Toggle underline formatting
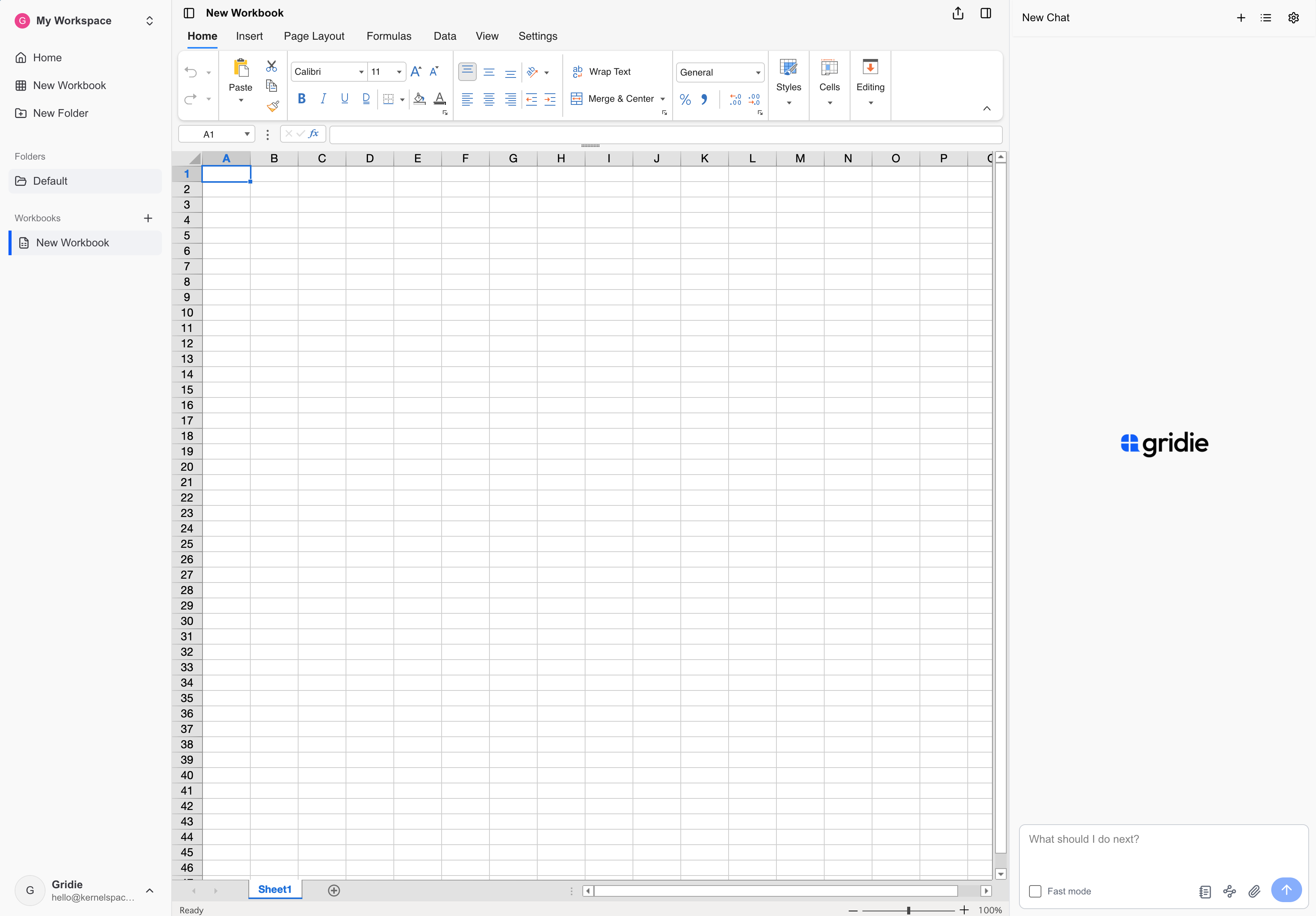Viewport: 1316px width, 916px height. pos(344,98)
